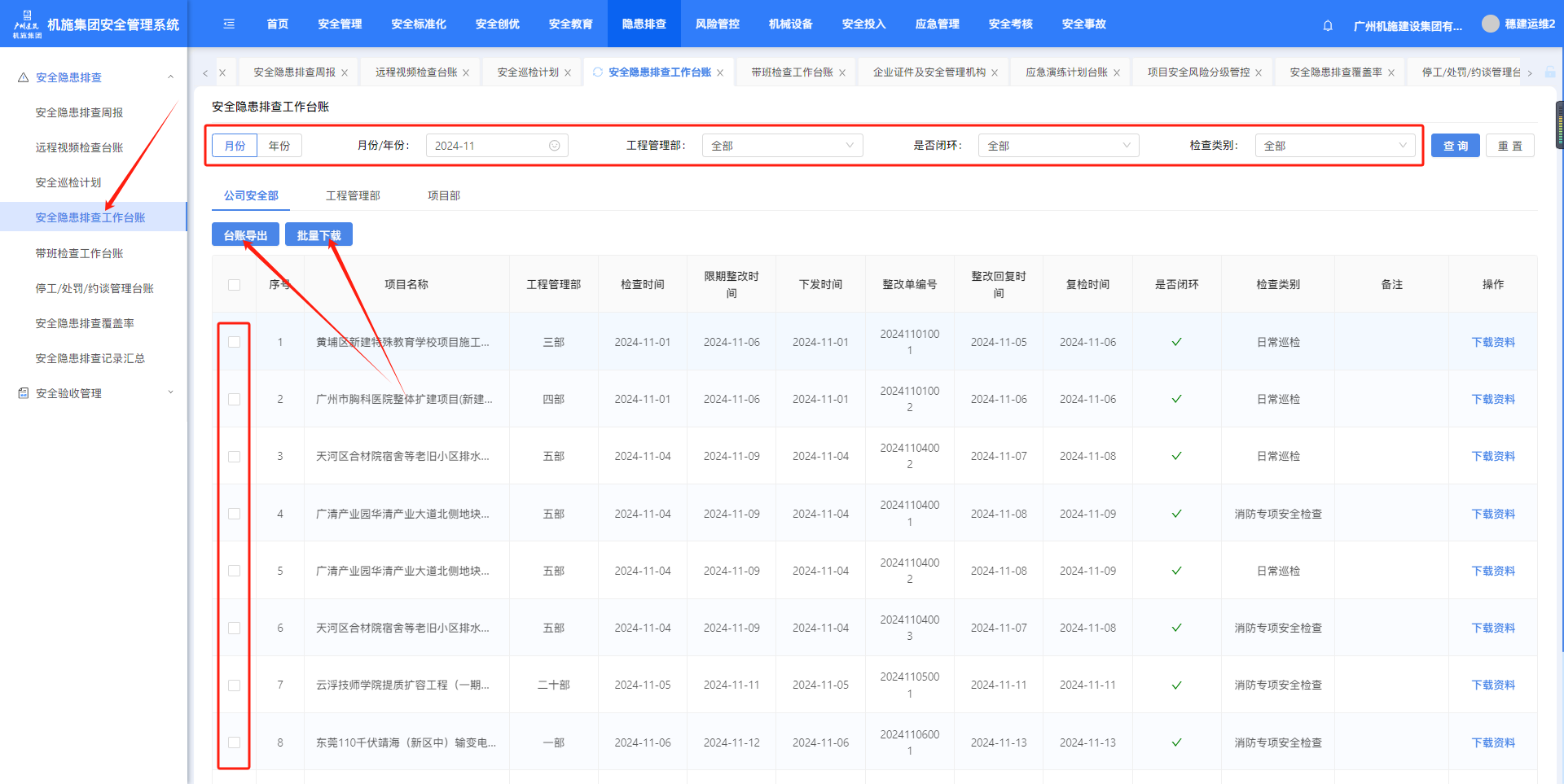Tick the checkbox for row 4
This screenshot has width=1564, height=784.
(235, 514)
